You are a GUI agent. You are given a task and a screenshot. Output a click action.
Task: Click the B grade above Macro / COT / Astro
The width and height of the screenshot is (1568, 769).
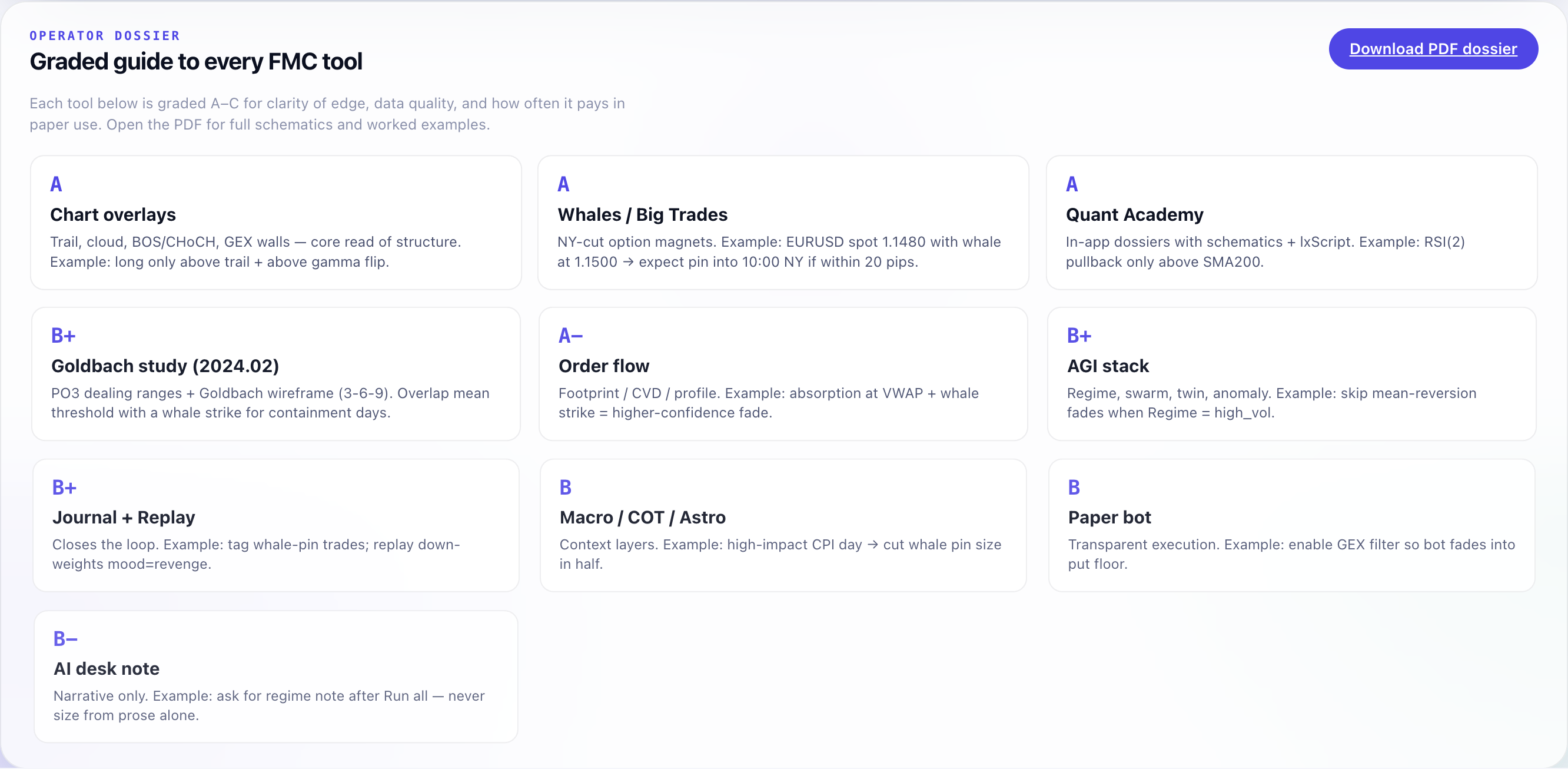pos(566,487)
